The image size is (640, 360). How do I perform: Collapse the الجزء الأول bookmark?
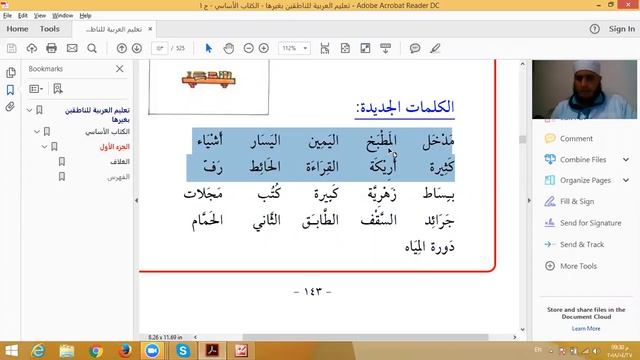pyautogui.click(x=44, y=147)
